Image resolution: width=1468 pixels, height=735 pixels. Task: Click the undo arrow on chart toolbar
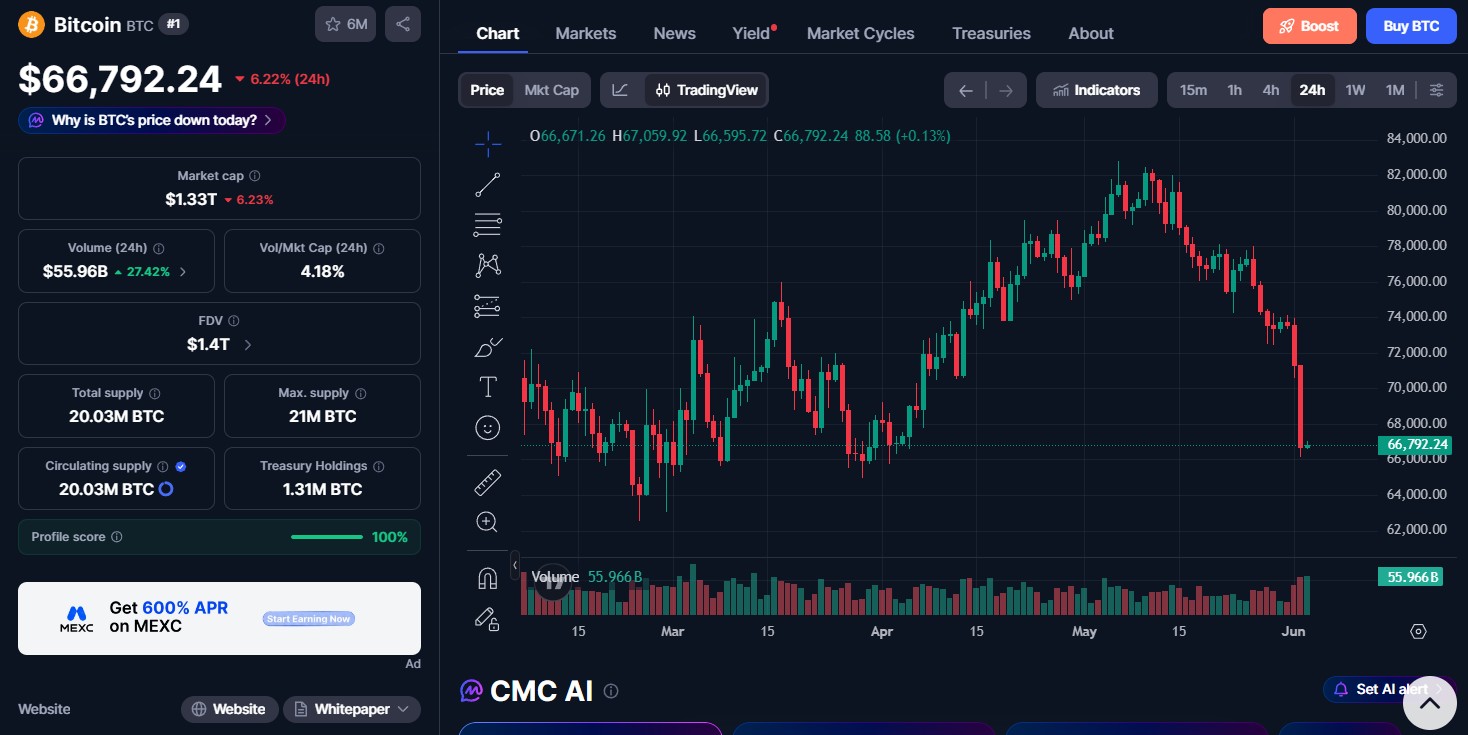965,90
